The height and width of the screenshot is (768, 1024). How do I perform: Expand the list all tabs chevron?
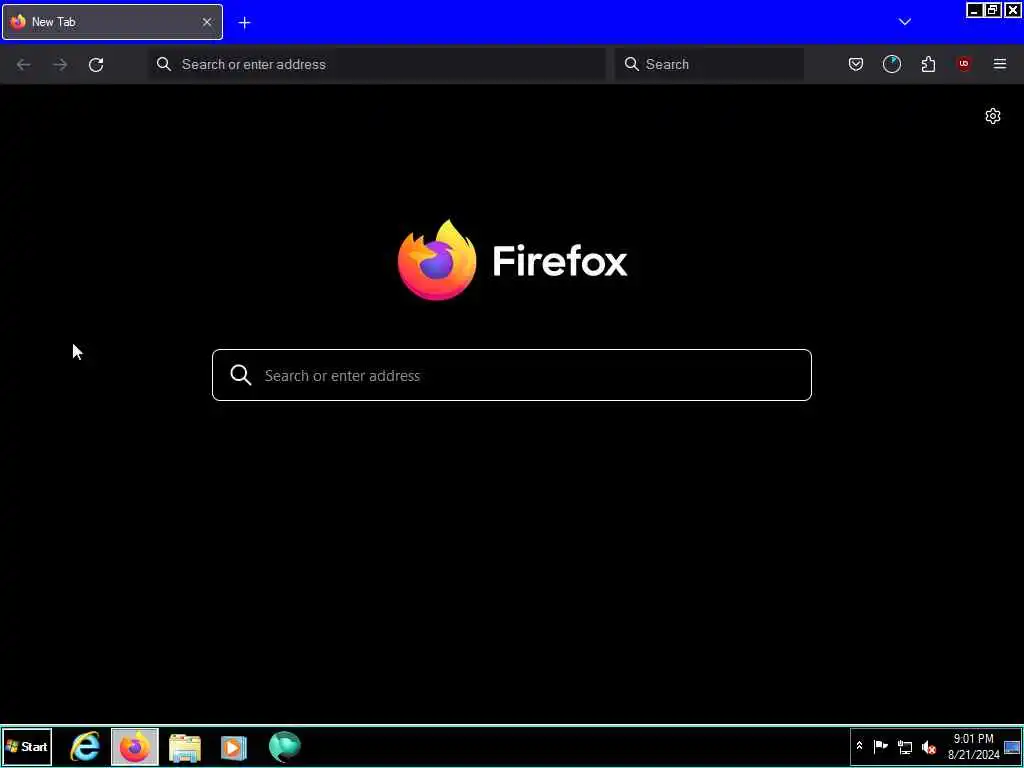[904, 22]
